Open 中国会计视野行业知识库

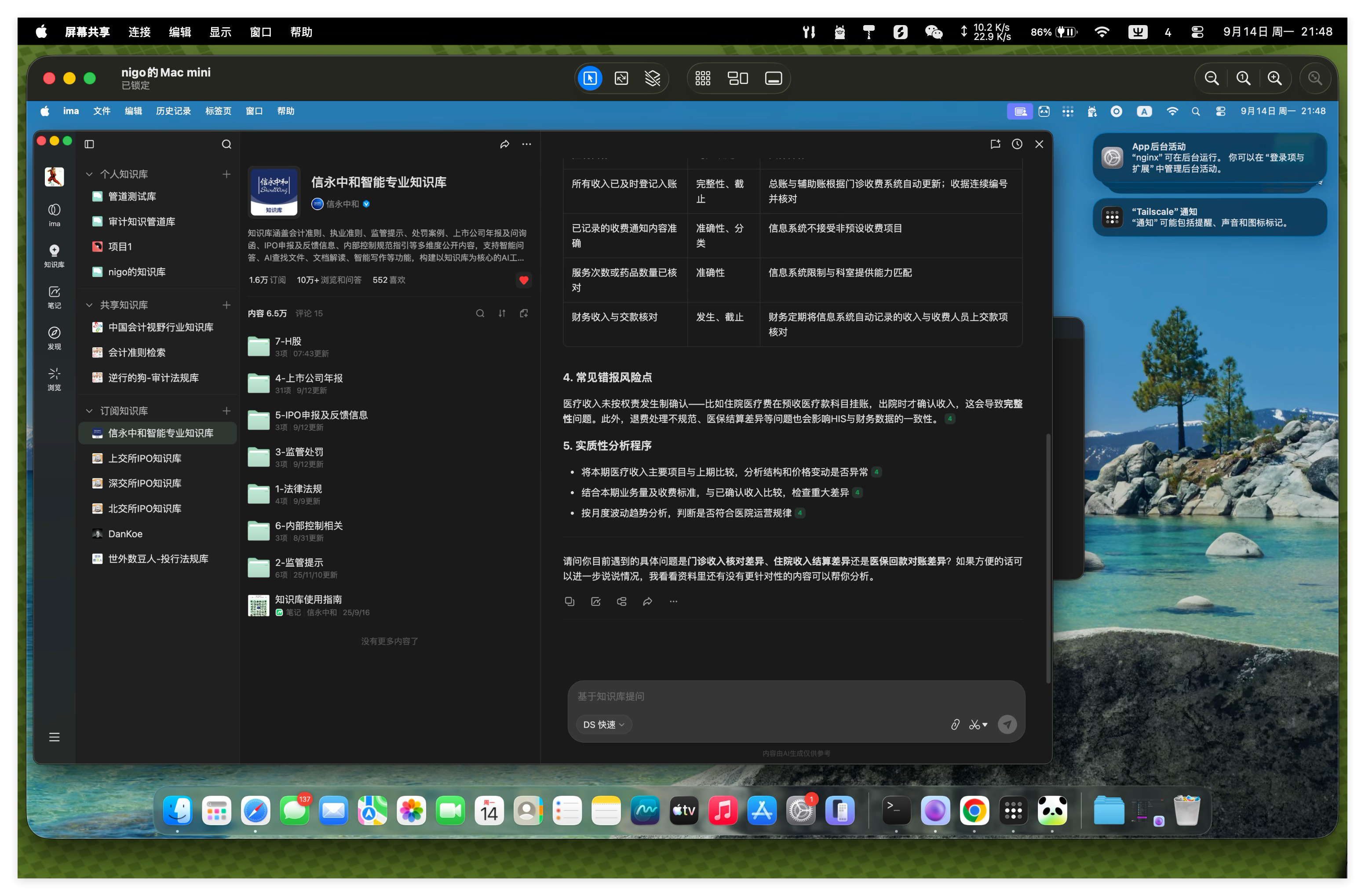pyautogui.click(x=157, y=327)
